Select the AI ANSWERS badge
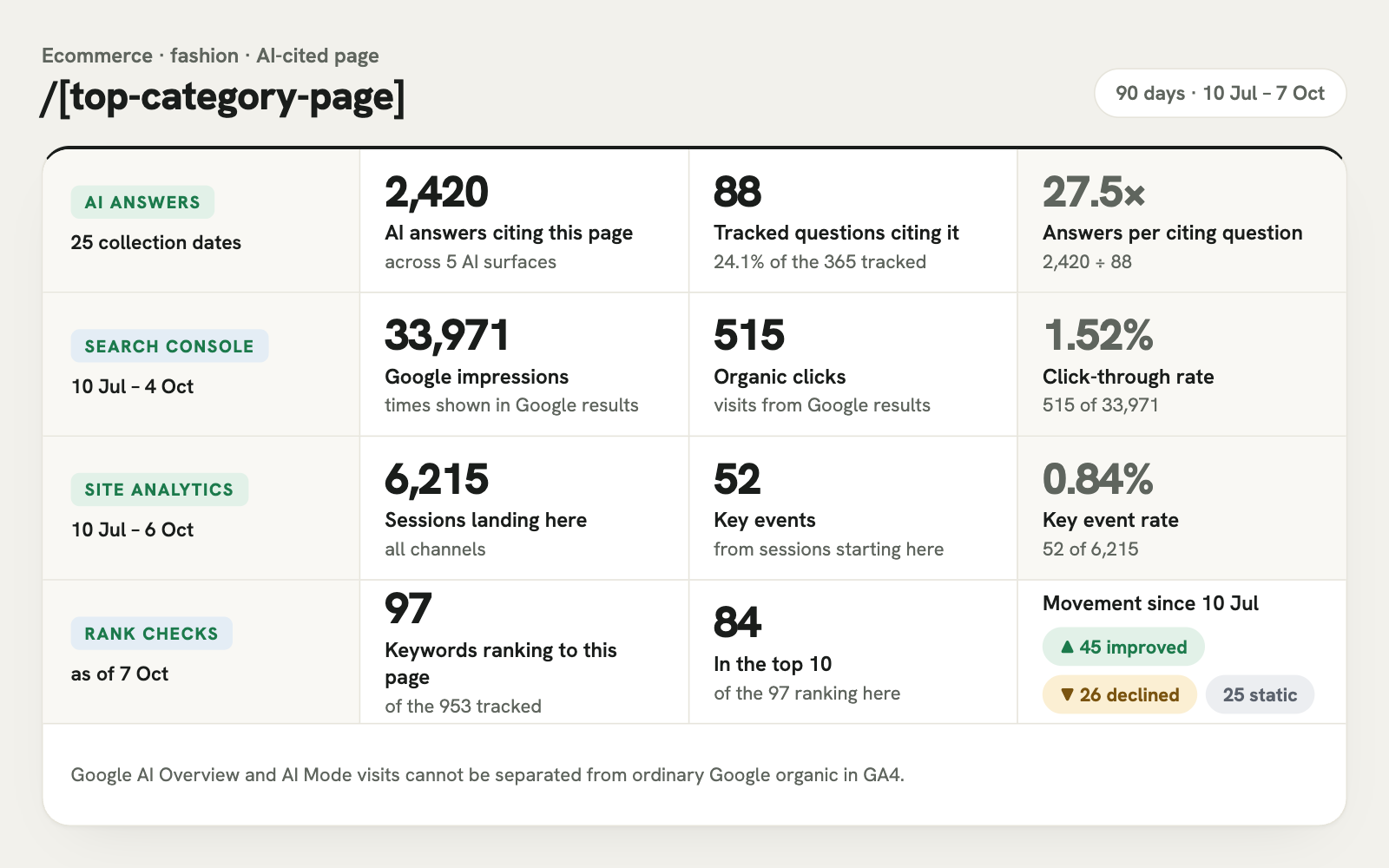 tap(142, 202)
